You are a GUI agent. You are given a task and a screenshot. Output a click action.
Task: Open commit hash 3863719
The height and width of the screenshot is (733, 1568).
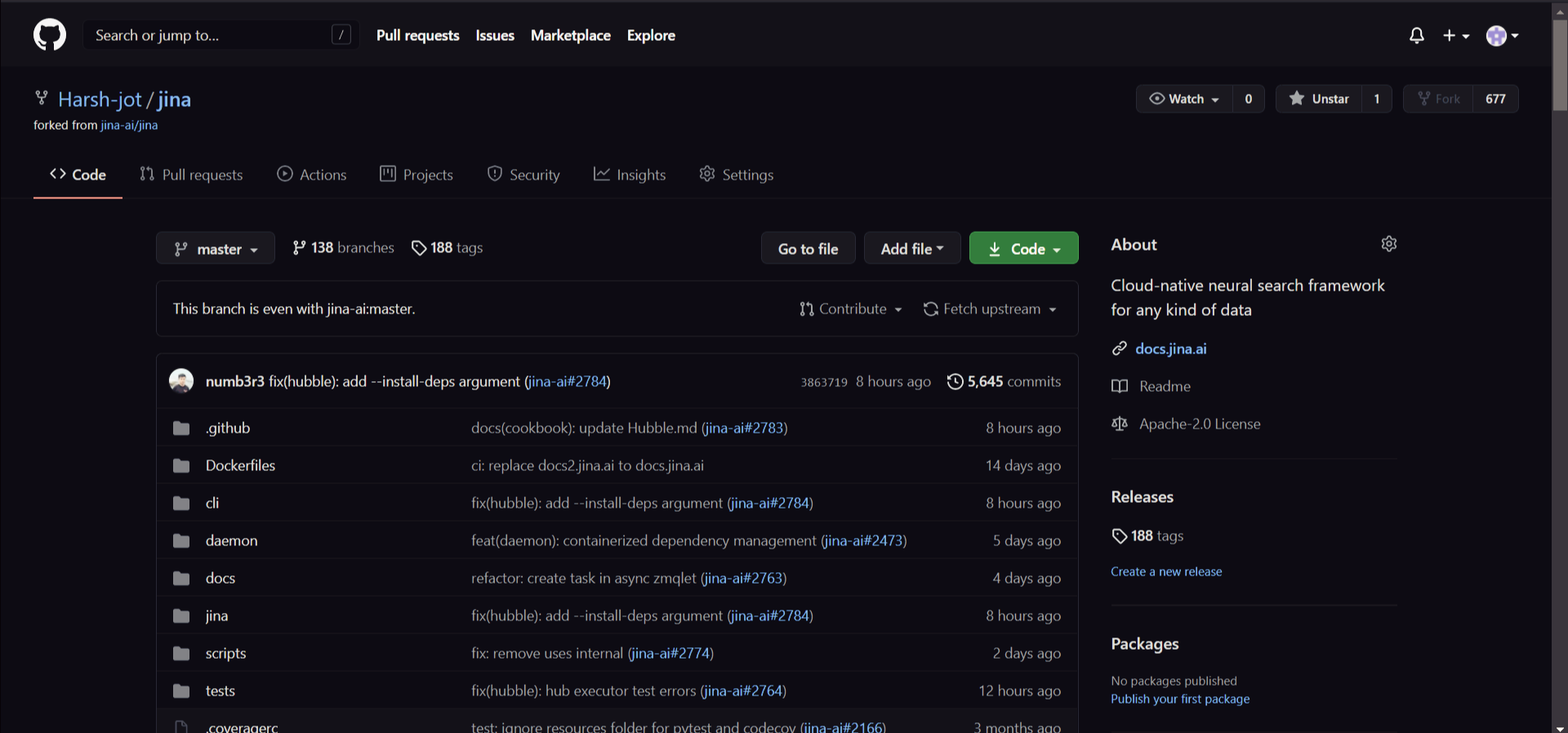[824, 382]
